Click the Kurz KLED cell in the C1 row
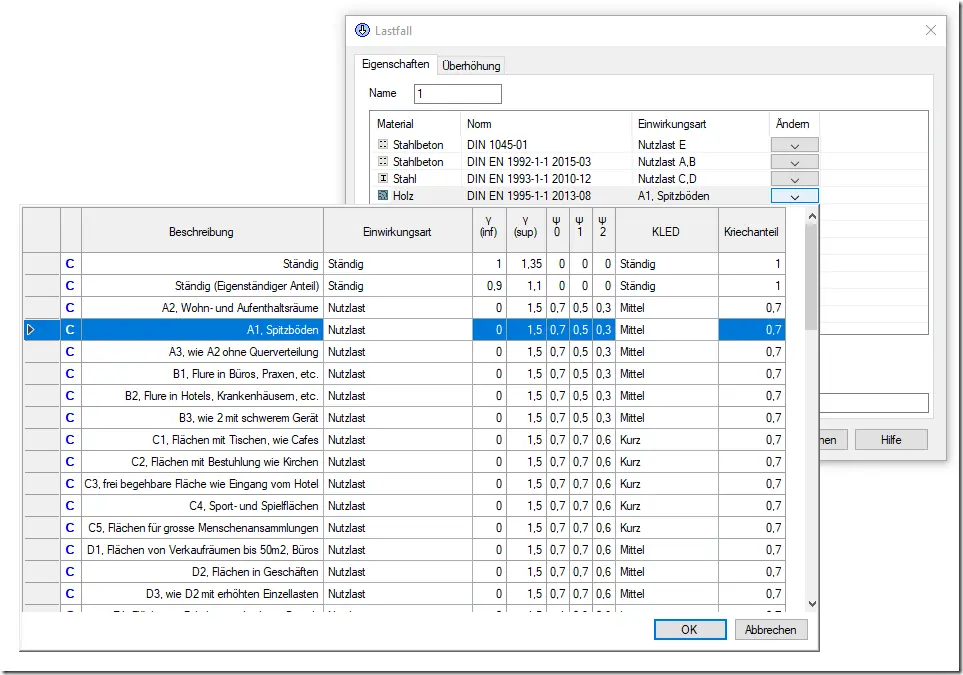This screenshot has height=675, width=963. tap(666, 440)
